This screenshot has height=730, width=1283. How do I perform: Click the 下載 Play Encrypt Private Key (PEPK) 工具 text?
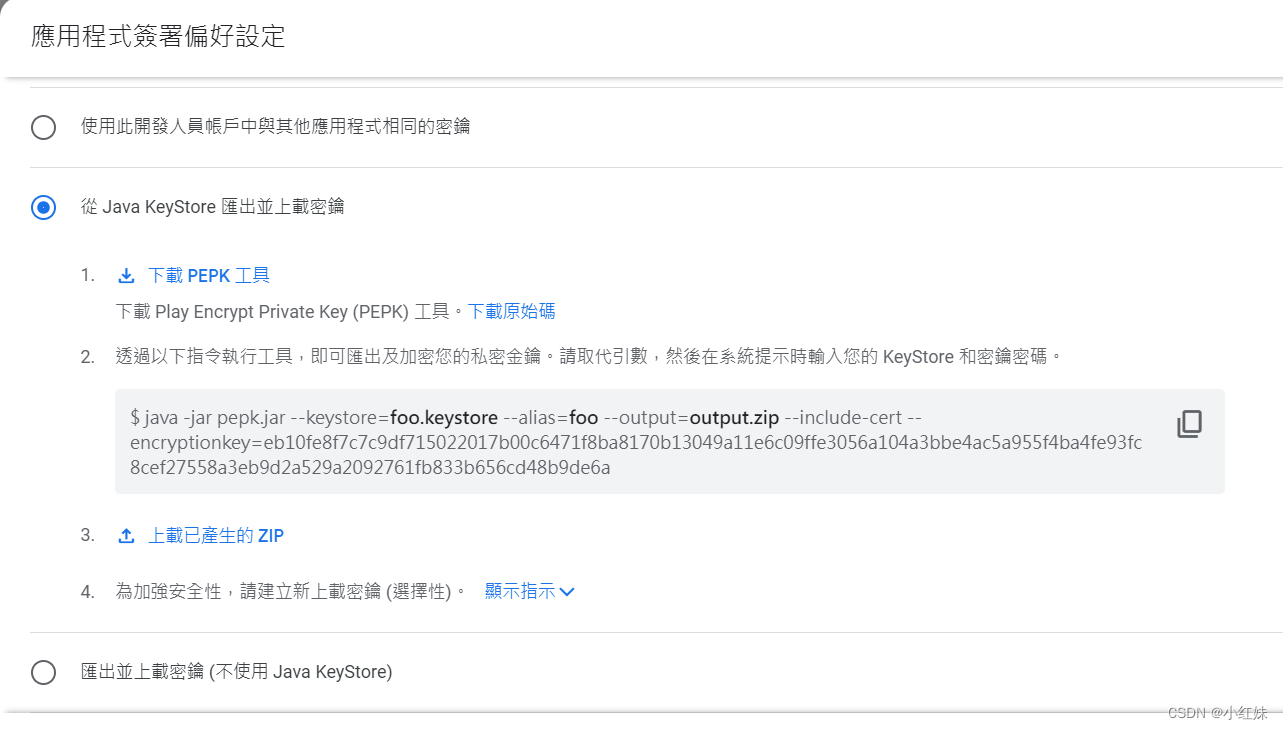291,311
